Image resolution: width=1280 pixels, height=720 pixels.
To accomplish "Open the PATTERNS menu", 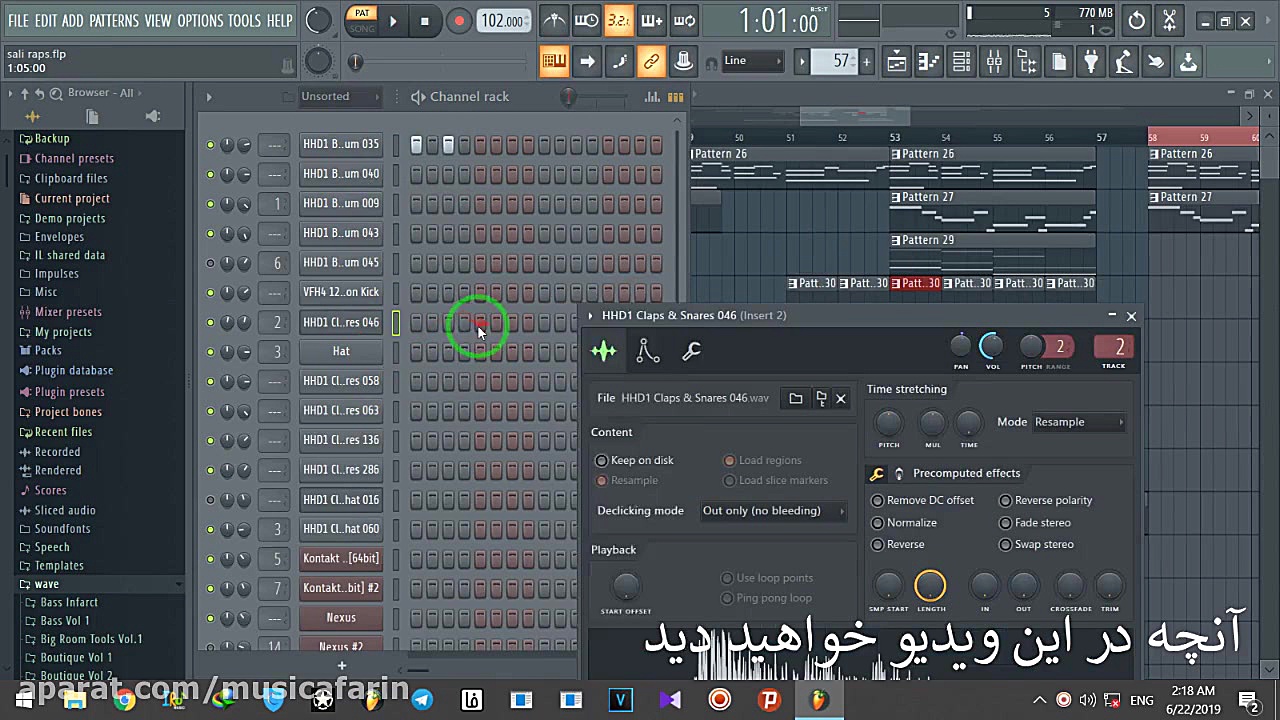I will (x=114, y=21).
